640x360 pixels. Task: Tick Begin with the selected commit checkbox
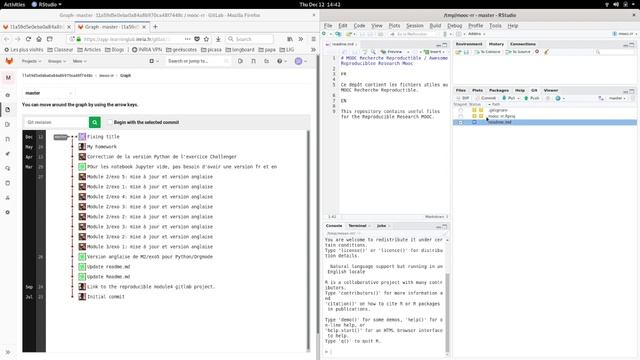coord(110,122)
